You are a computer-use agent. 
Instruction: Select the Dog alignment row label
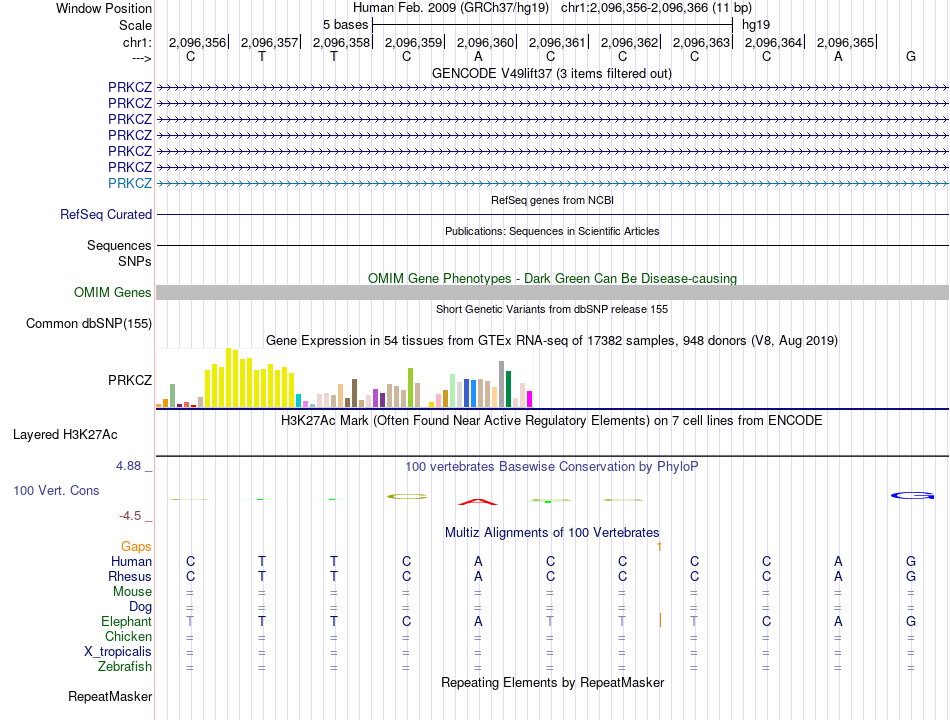(140, 607)
